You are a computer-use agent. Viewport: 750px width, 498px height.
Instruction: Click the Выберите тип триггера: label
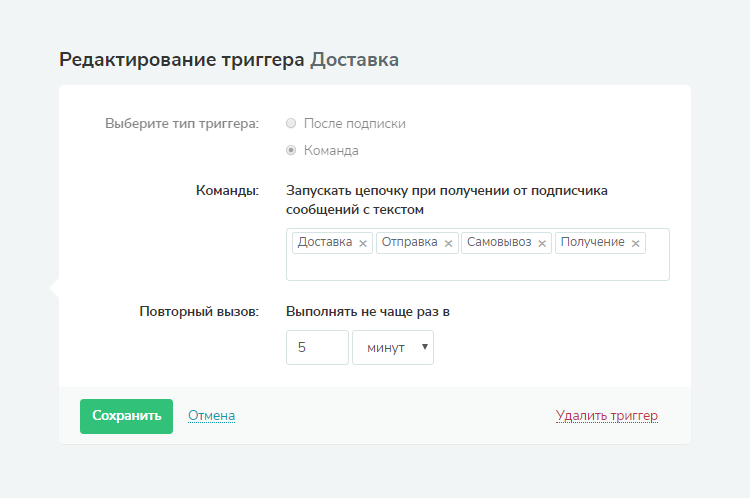click(181, 124)
